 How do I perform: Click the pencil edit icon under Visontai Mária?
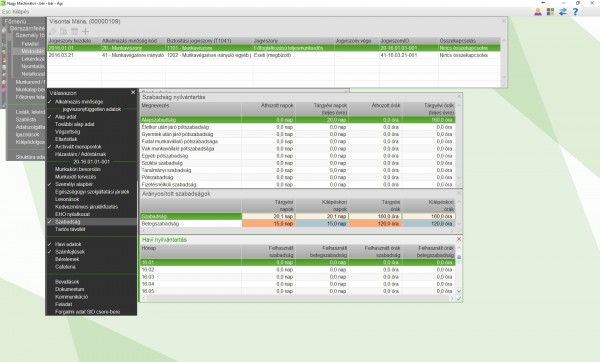click(53, 31)
